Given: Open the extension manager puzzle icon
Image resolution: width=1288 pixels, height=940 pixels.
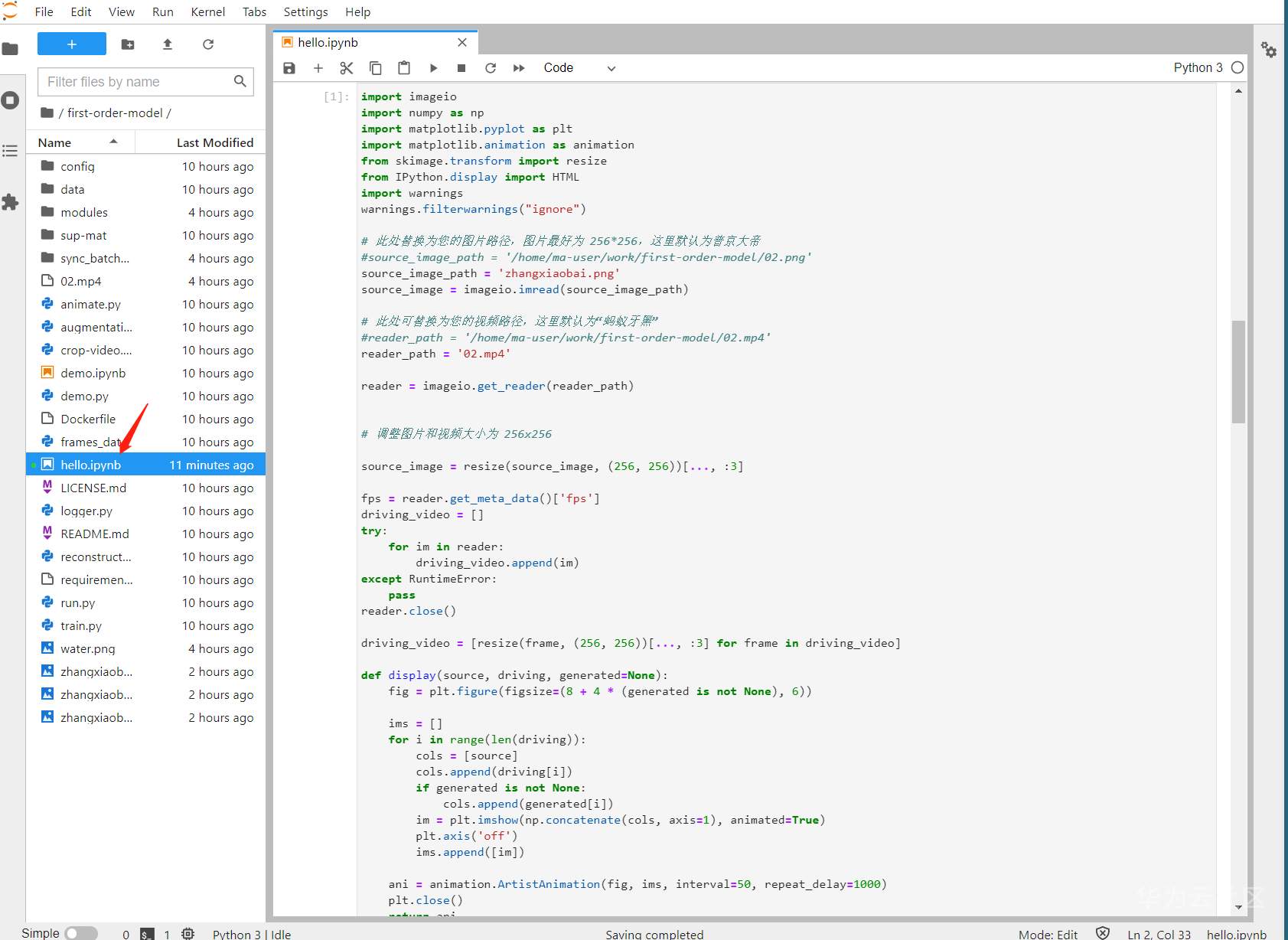Looking at the screenshot, I should pos(10,202).
